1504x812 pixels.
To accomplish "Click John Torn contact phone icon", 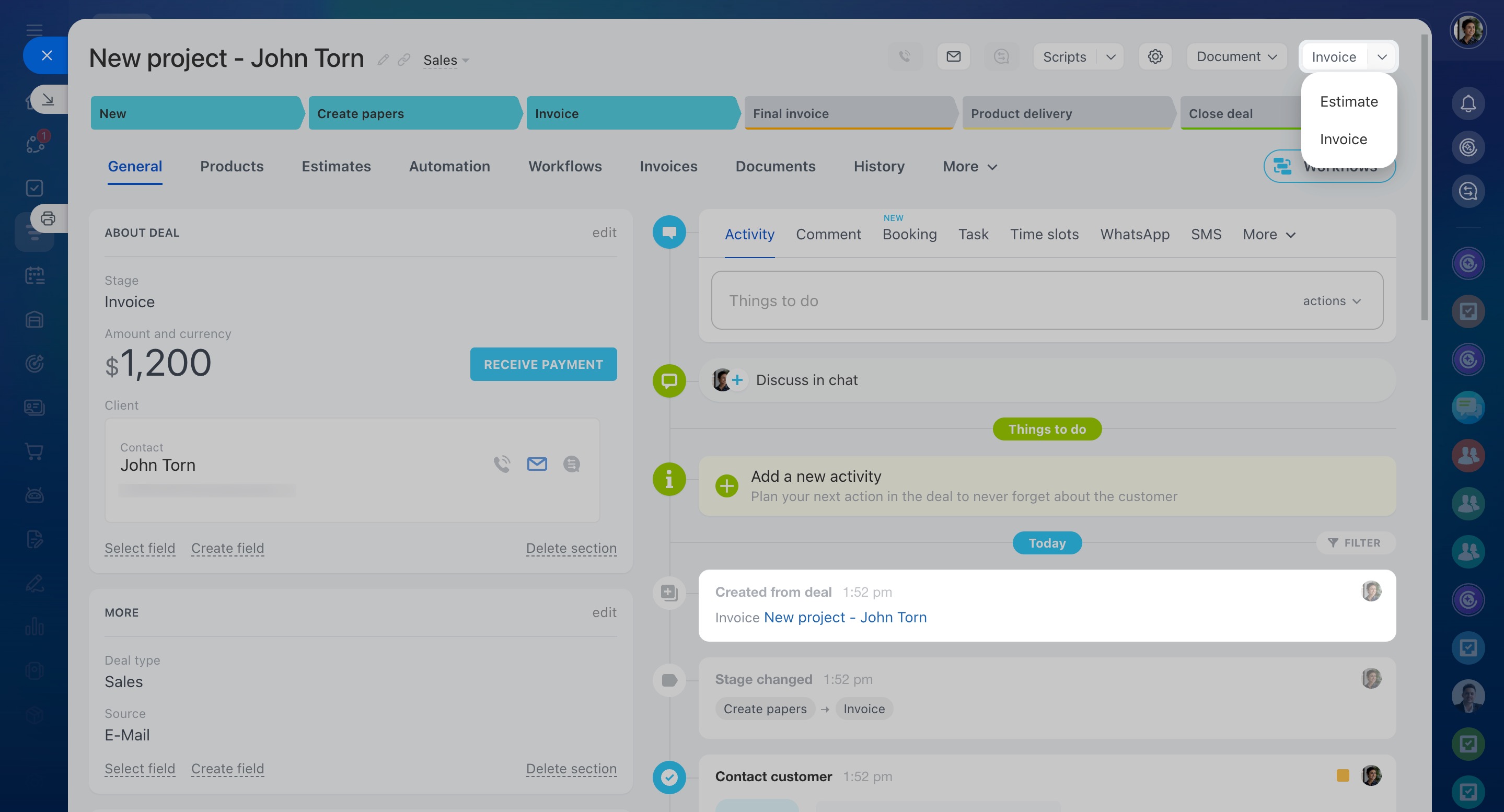I will pyautogui.click(x=502, y=464).
